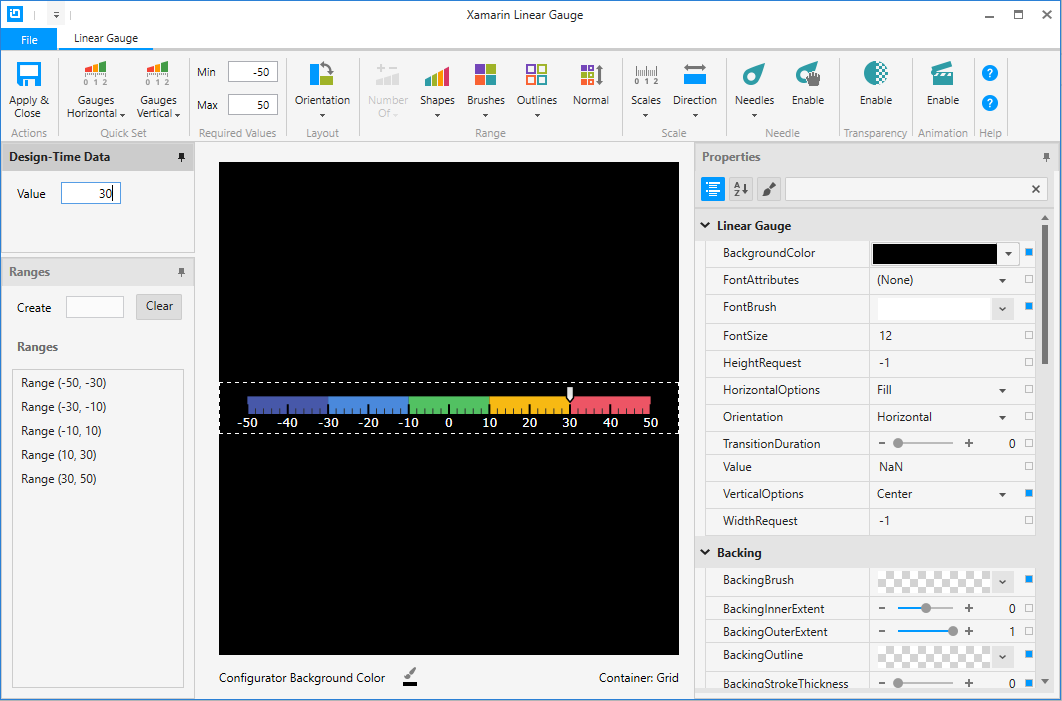This screenshot has height=701, width=1062.
Task: Click the Max required value field
Action: click(253, 105)
